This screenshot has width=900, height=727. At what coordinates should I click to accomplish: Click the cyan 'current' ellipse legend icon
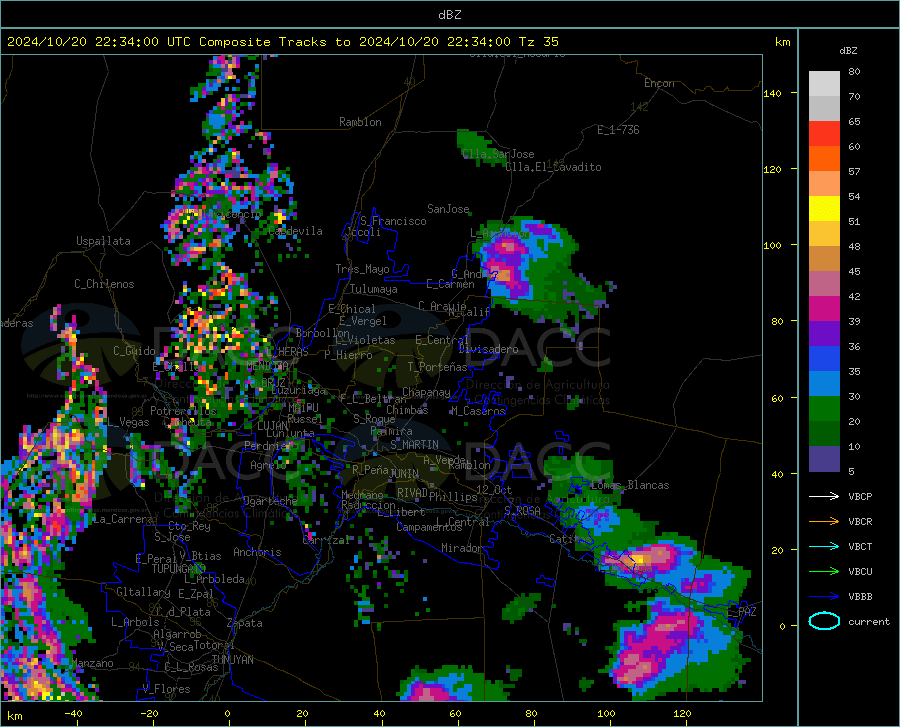coord(824,621)
